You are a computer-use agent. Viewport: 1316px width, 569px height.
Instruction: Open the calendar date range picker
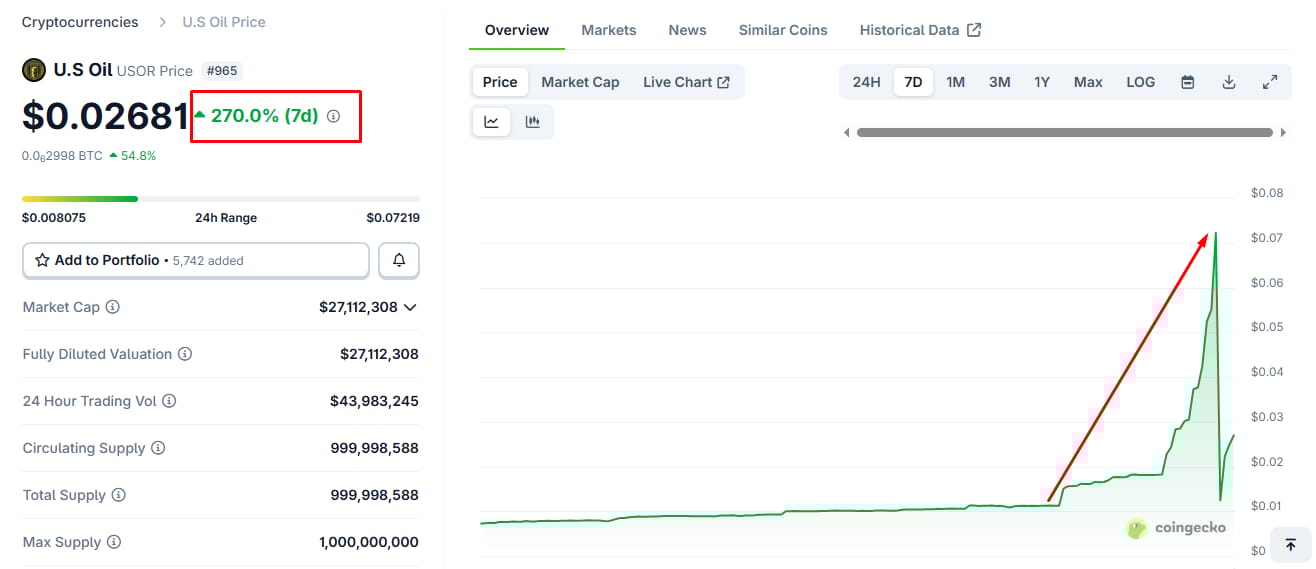coord(1188,82)
